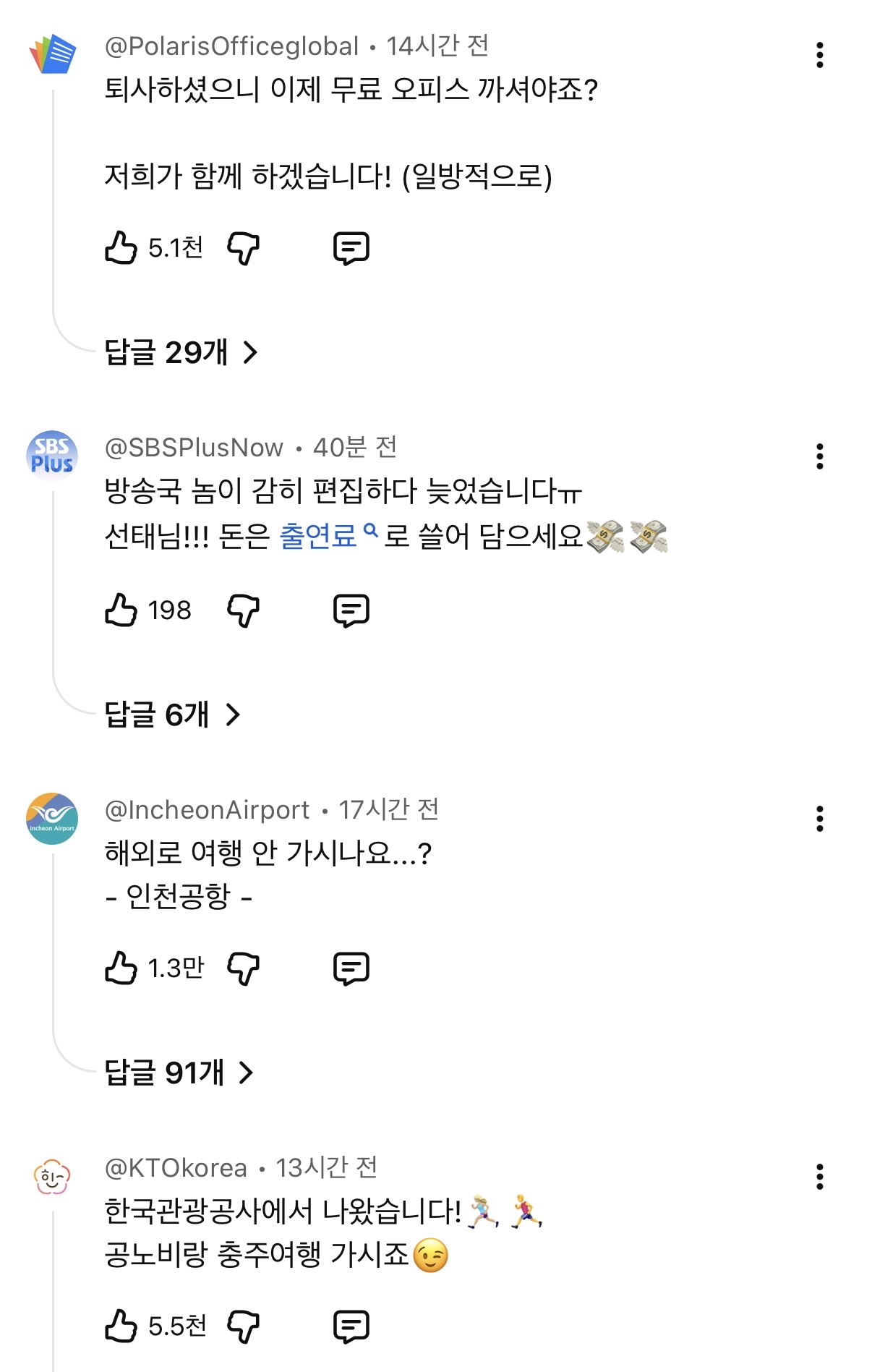Dislike the PolarisOfficeglobal comment
Viewport: 872px width, 1372px height.
pyautogui.click(x=244, y=249)
